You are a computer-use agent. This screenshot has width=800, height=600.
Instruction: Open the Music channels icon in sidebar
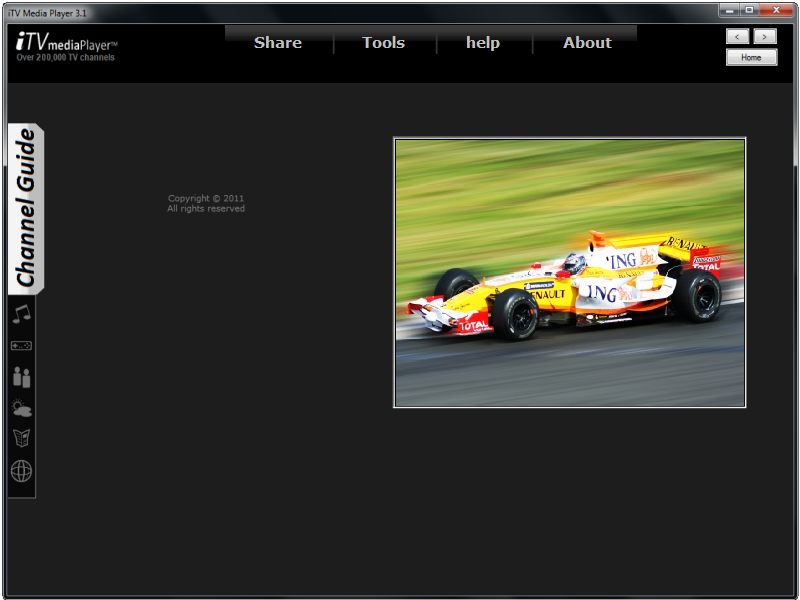(x=21, y=314)
